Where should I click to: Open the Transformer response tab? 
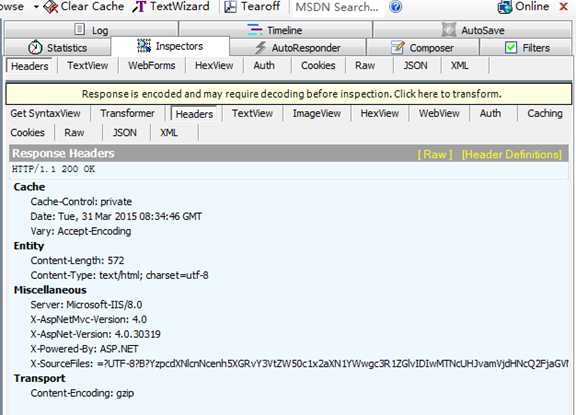[127, 113]
